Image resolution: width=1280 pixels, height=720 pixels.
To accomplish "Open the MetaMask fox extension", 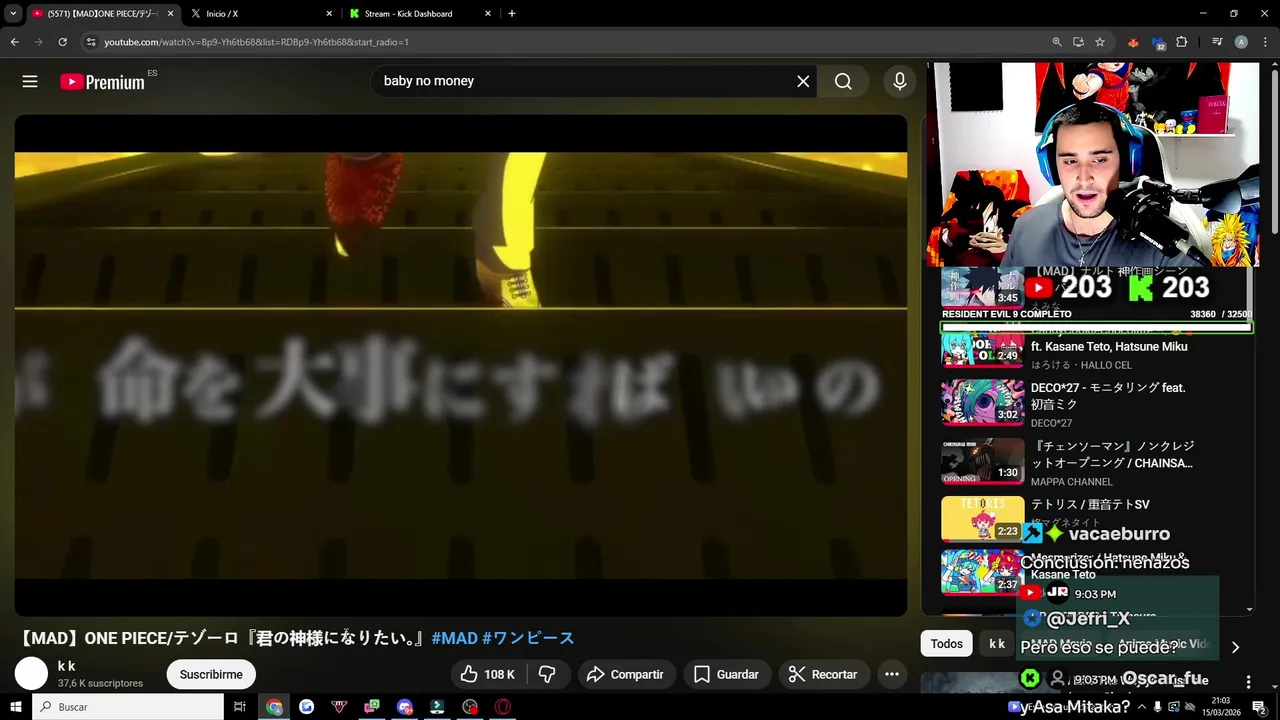I will pos(1133,42).
